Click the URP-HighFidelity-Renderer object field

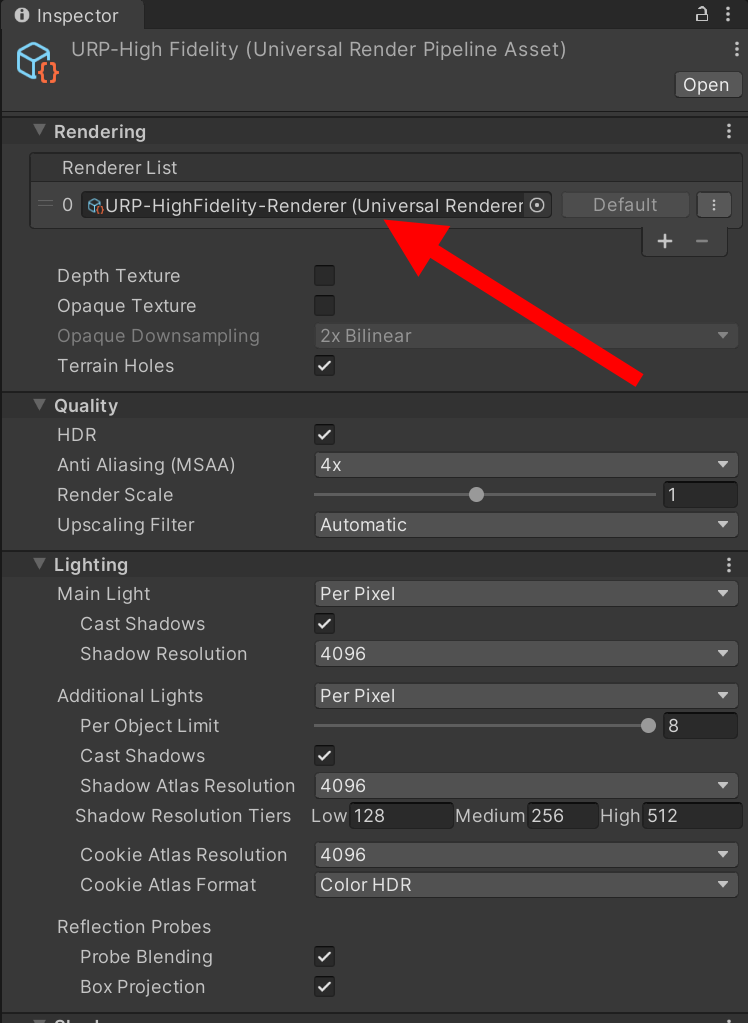click(316, 205)
